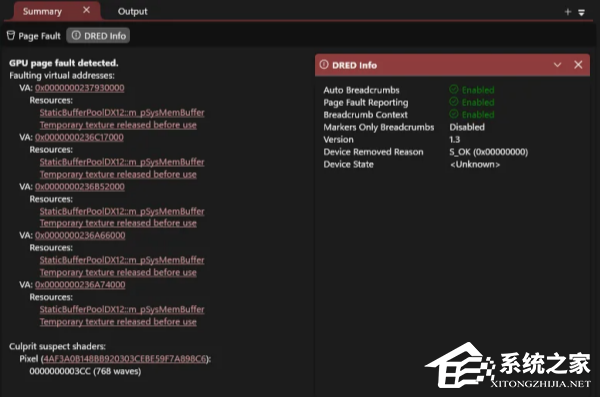
Task: Open StaticBufferPoolDX12 resource under VA 0x0000000237930000
Action: point(122,113)
